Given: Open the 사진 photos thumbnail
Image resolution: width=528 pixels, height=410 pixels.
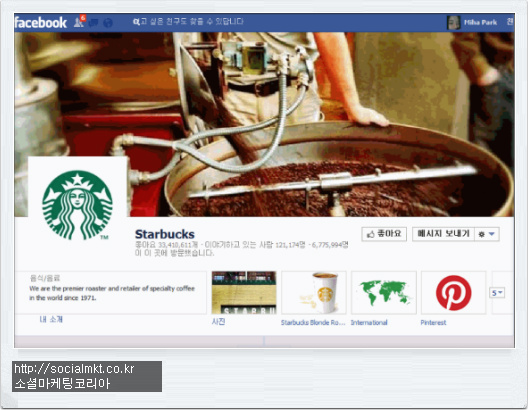Looking at the screenshot, I should point(244,293).
